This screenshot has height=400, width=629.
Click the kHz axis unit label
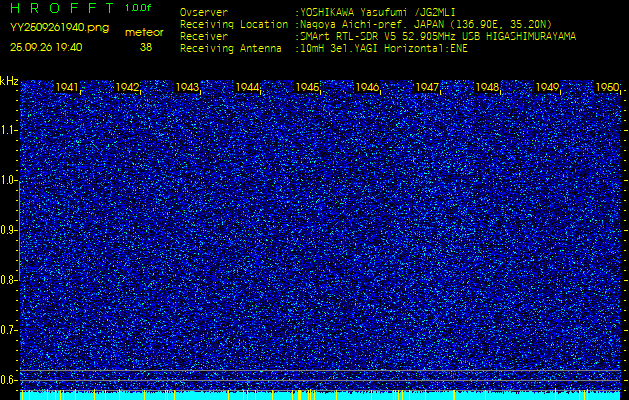click(9, 81)
